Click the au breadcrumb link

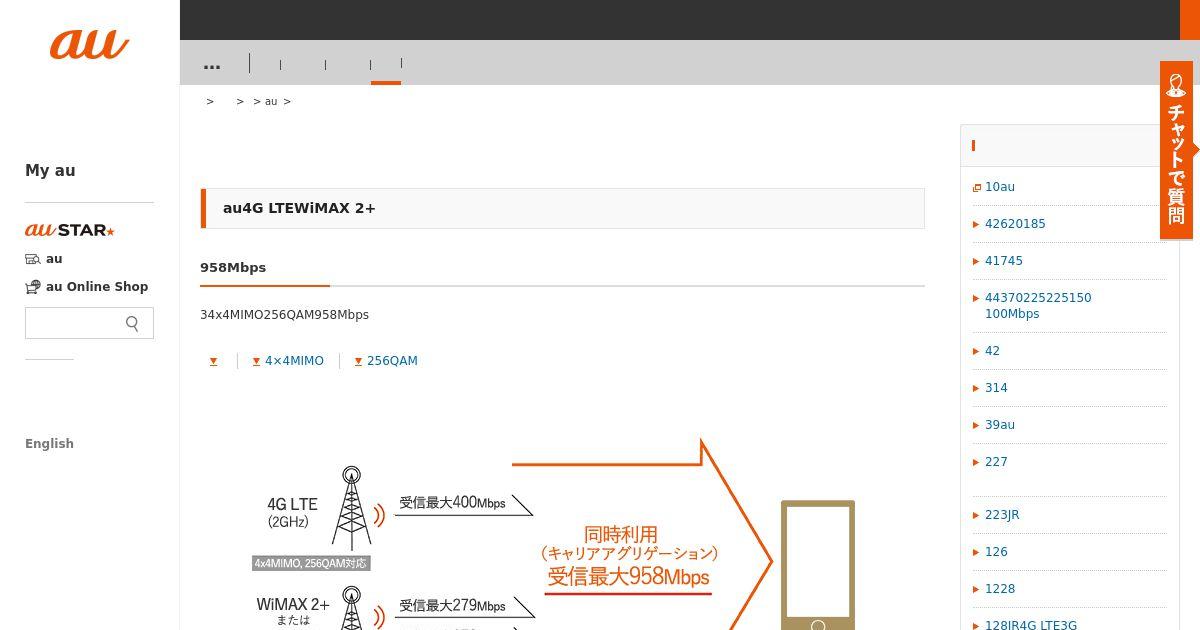pyautogui.click(x=271, y=101)
